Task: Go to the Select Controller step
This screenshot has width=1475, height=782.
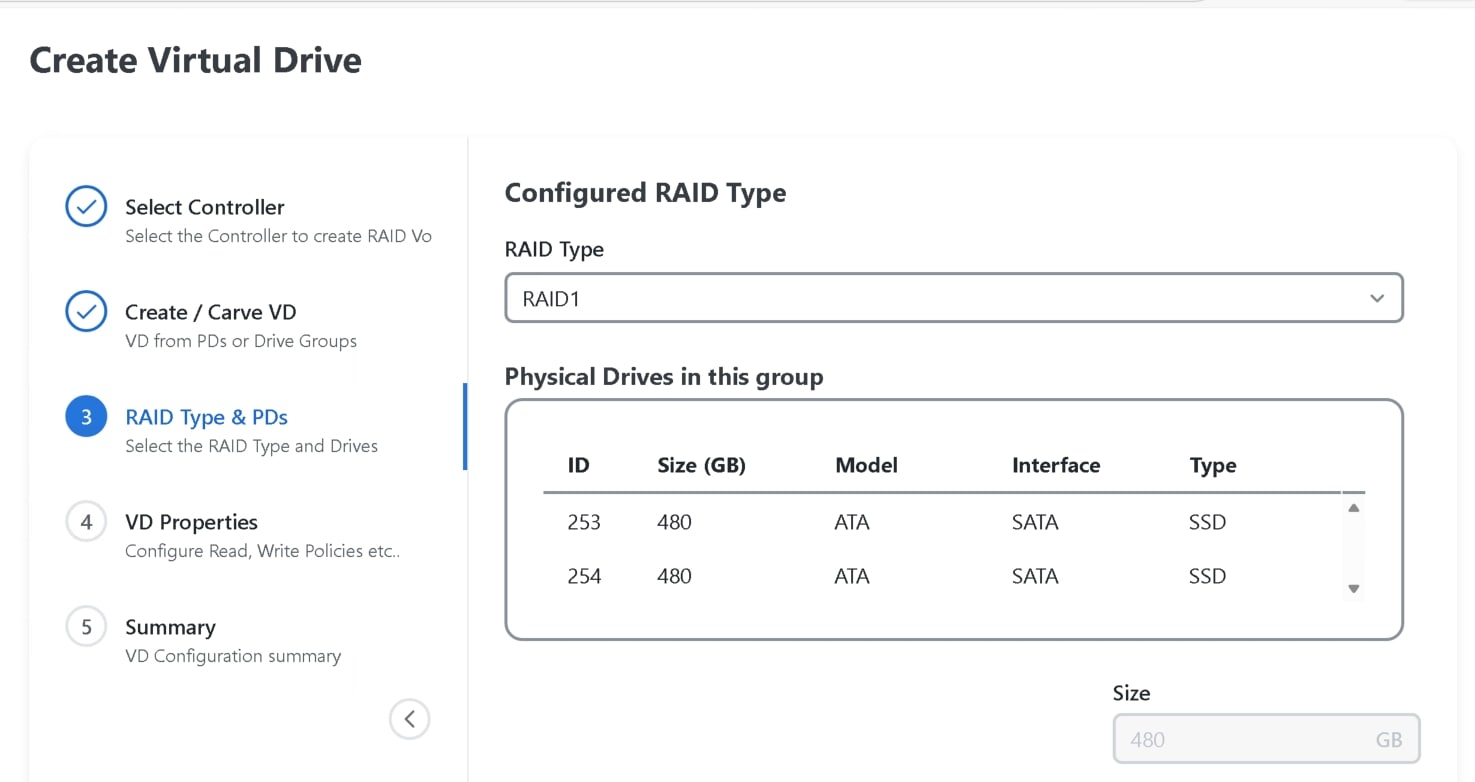Action: click(x=204, y=207)
